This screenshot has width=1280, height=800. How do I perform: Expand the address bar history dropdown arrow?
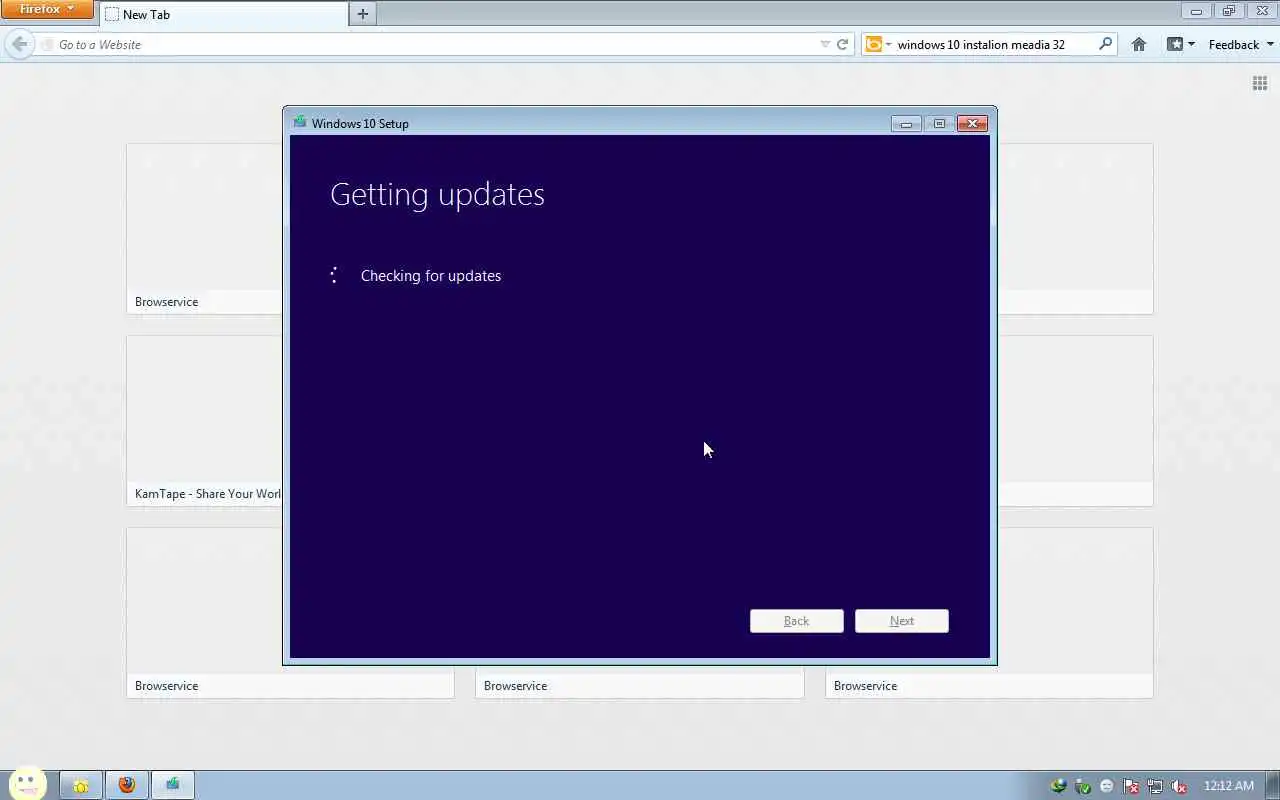(x=825, y=44)
